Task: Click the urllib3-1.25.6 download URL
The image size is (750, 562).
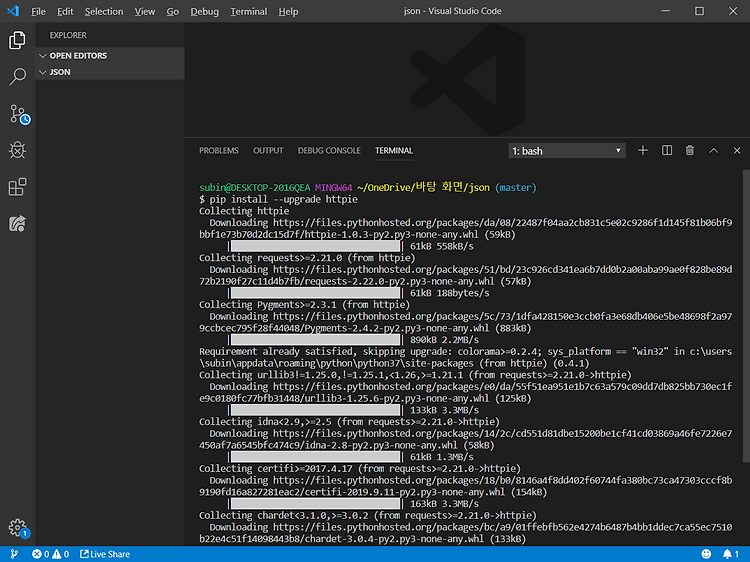Action: click(x=465, y=393)
